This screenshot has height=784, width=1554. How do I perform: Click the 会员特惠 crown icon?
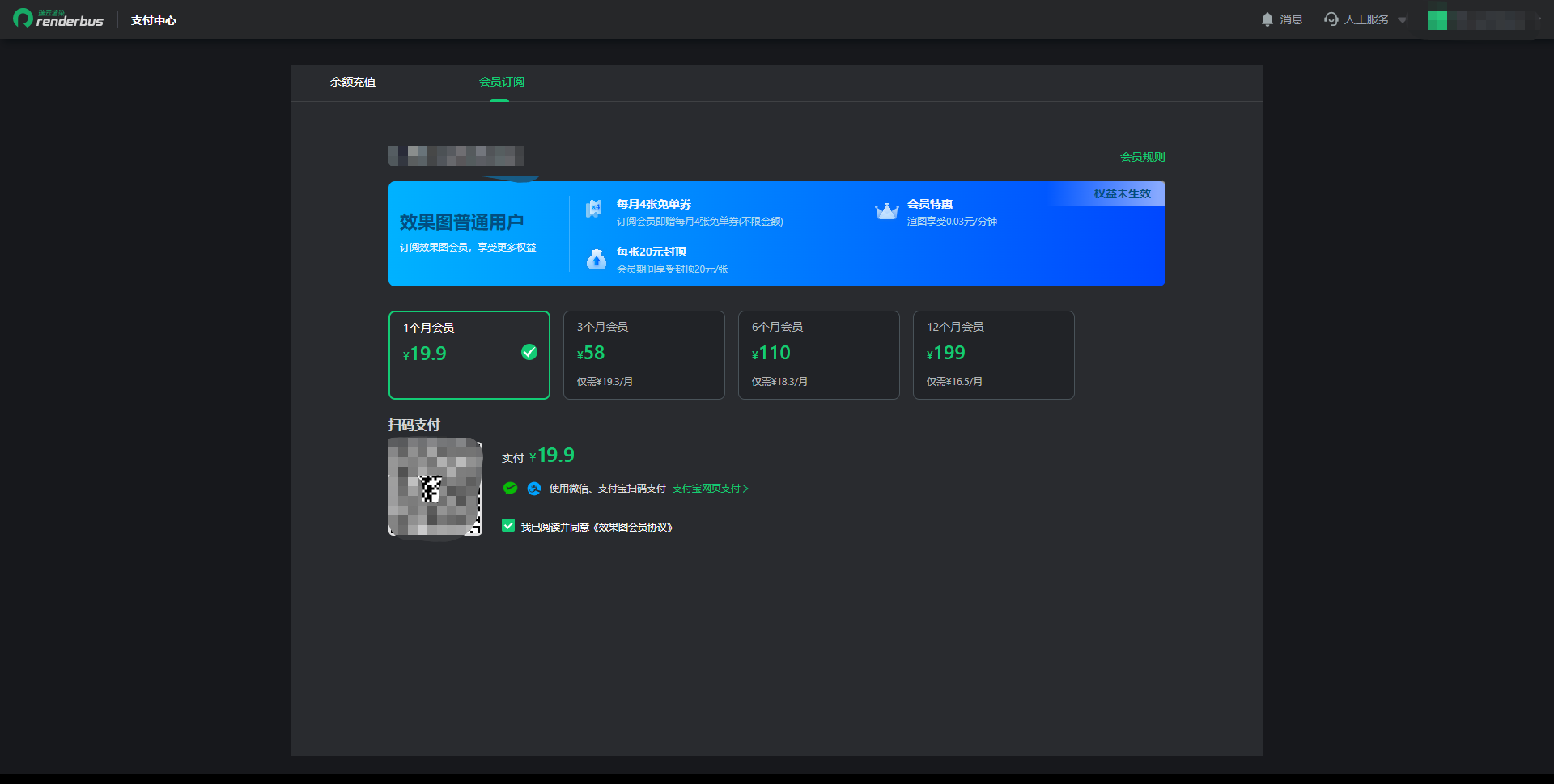pyautogui.click(x=887, y=211)
